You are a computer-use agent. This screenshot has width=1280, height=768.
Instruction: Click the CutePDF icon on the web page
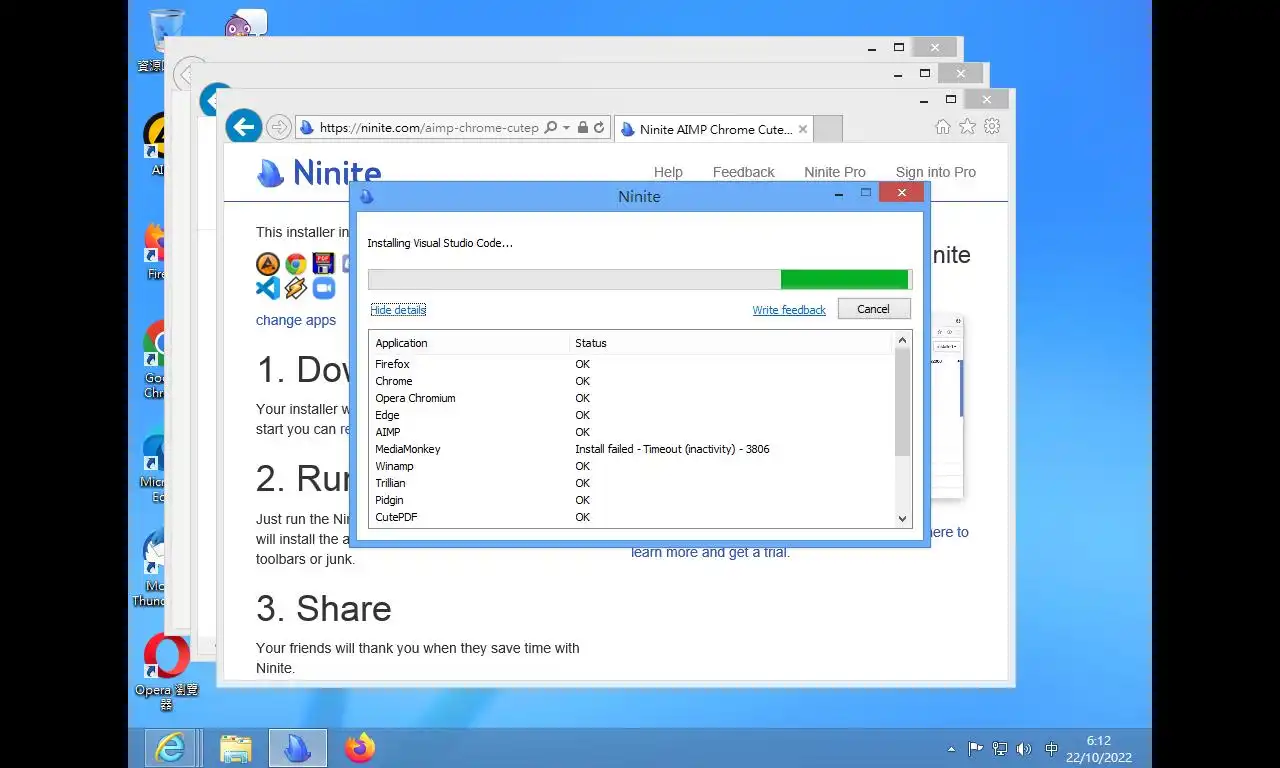pos(323,264)
